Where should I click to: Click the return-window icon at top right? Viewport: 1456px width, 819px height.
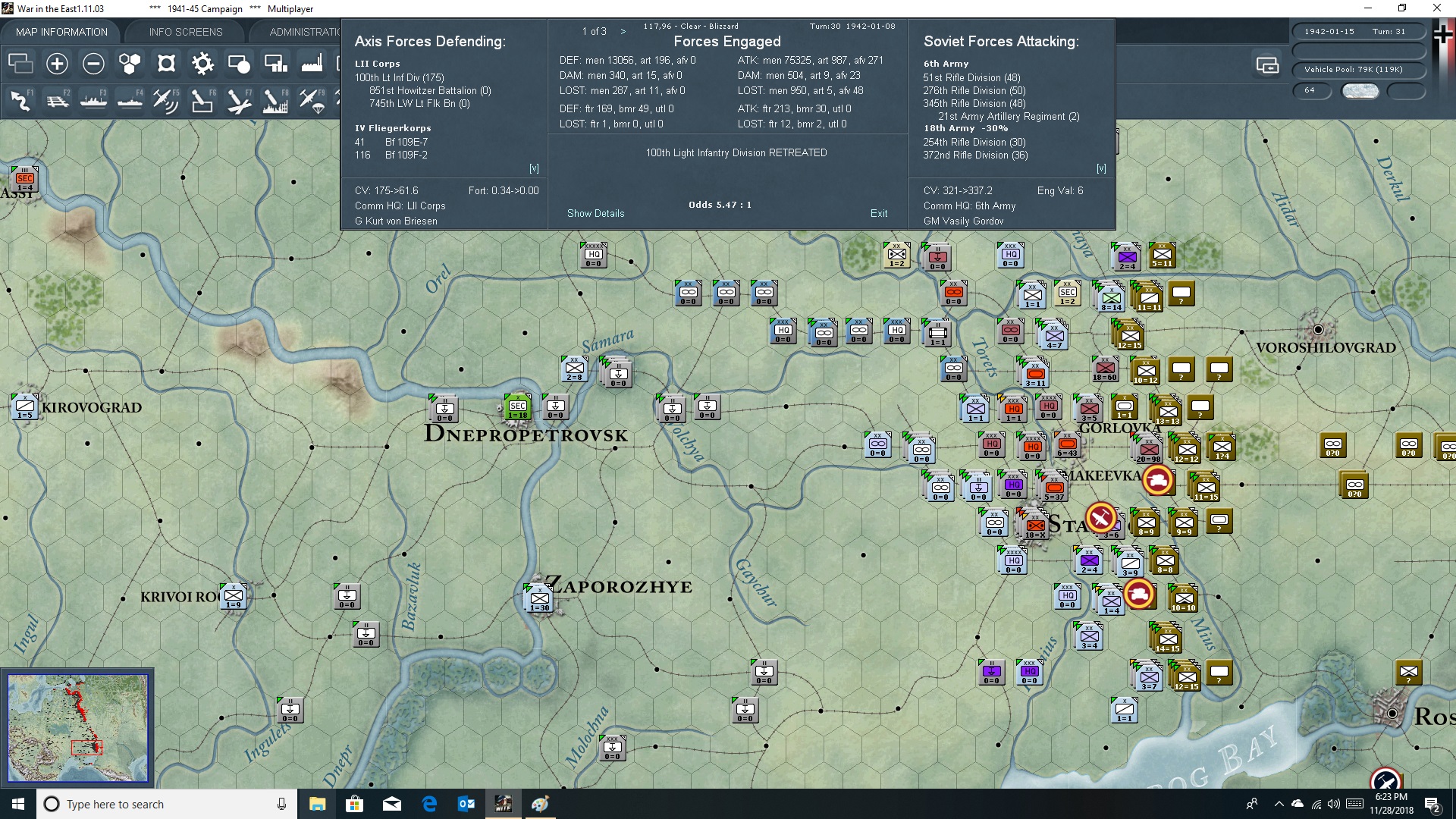[1267, 65]
